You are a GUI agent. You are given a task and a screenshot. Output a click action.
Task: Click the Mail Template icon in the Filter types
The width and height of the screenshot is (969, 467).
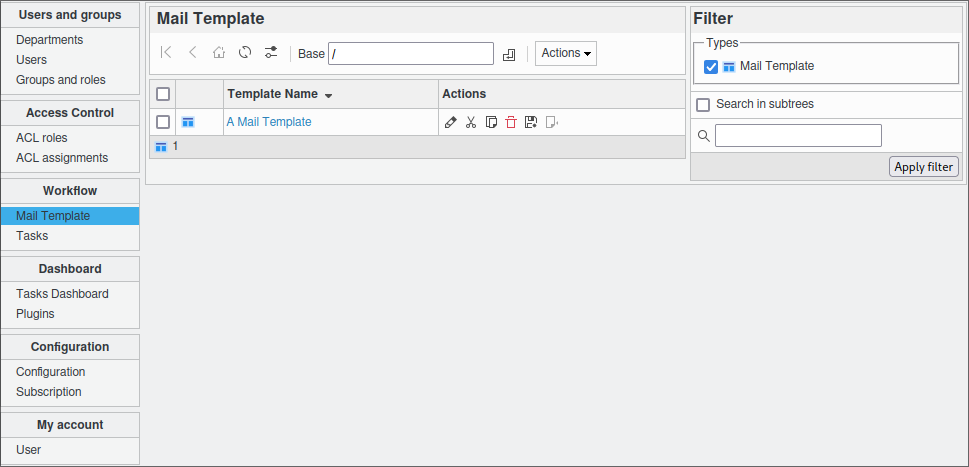click(729, 67)
